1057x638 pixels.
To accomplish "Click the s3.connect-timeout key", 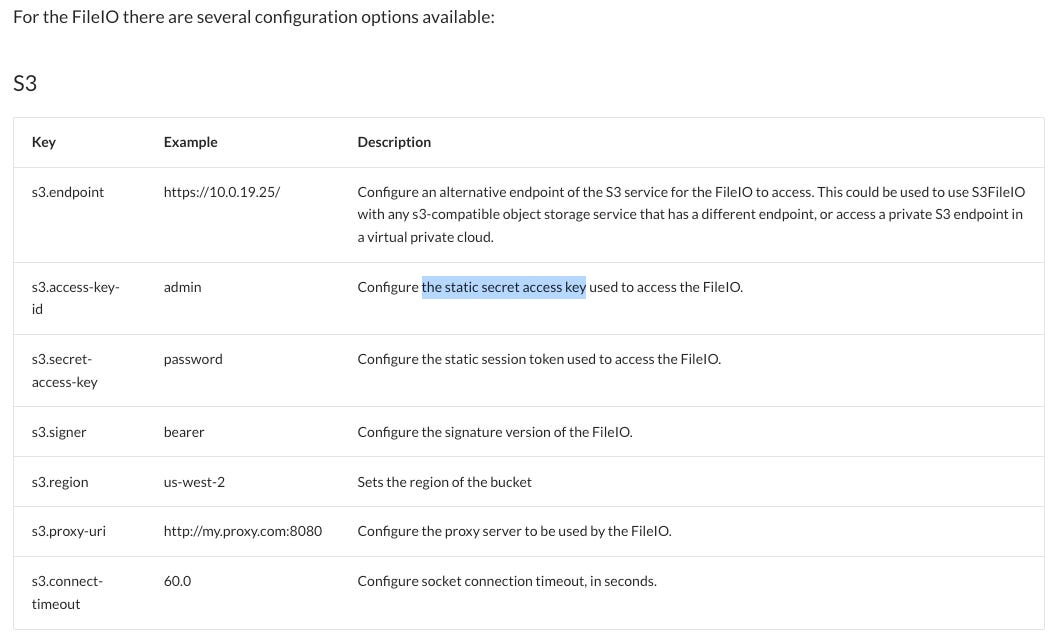I will click(67, 593).
